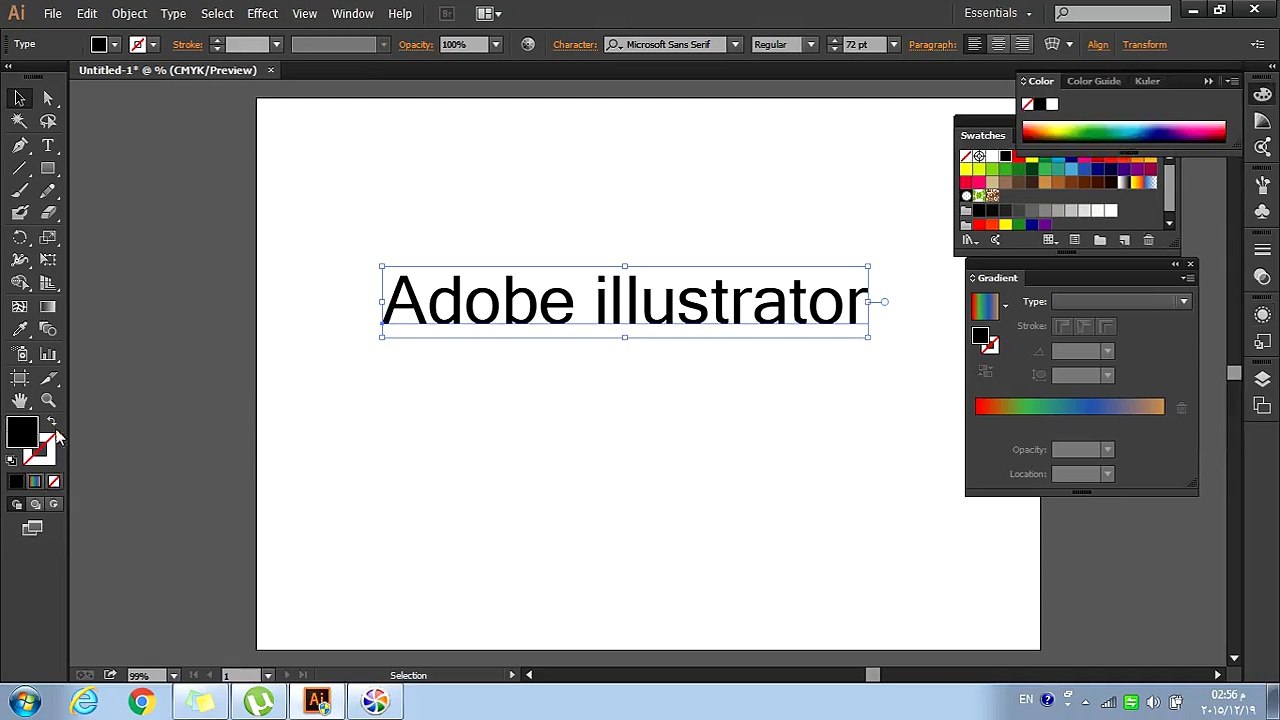This screenshot has width=1280, height=720.
Task: Open the font style Regular dropdown
Action: 811,45
